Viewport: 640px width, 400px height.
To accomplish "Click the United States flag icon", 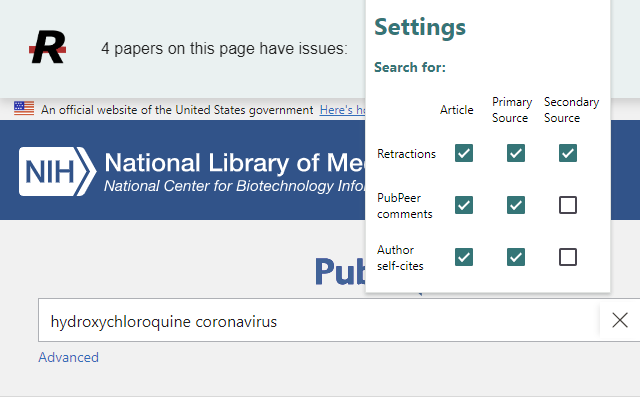I will point(24,109).
